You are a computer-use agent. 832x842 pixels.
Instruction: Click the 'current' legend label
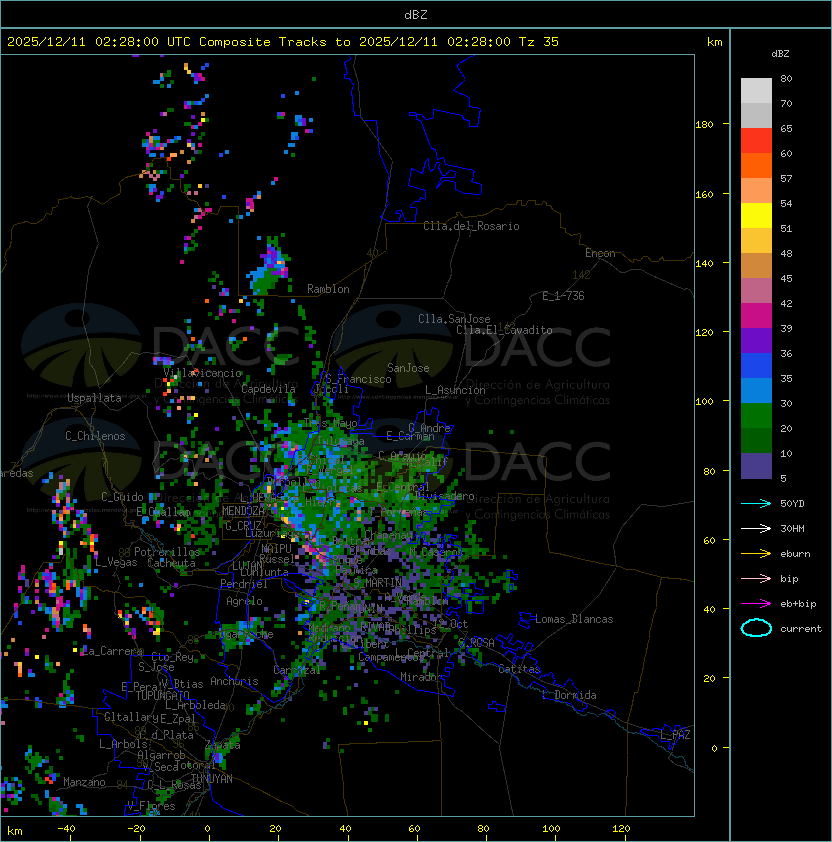[801, 629]
